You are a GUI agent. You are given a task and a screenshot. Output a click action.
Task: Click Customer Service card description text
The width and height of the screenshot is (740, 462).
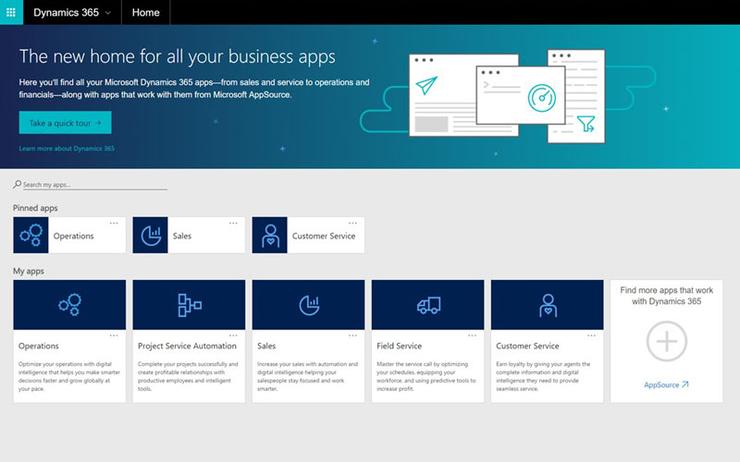543,377
